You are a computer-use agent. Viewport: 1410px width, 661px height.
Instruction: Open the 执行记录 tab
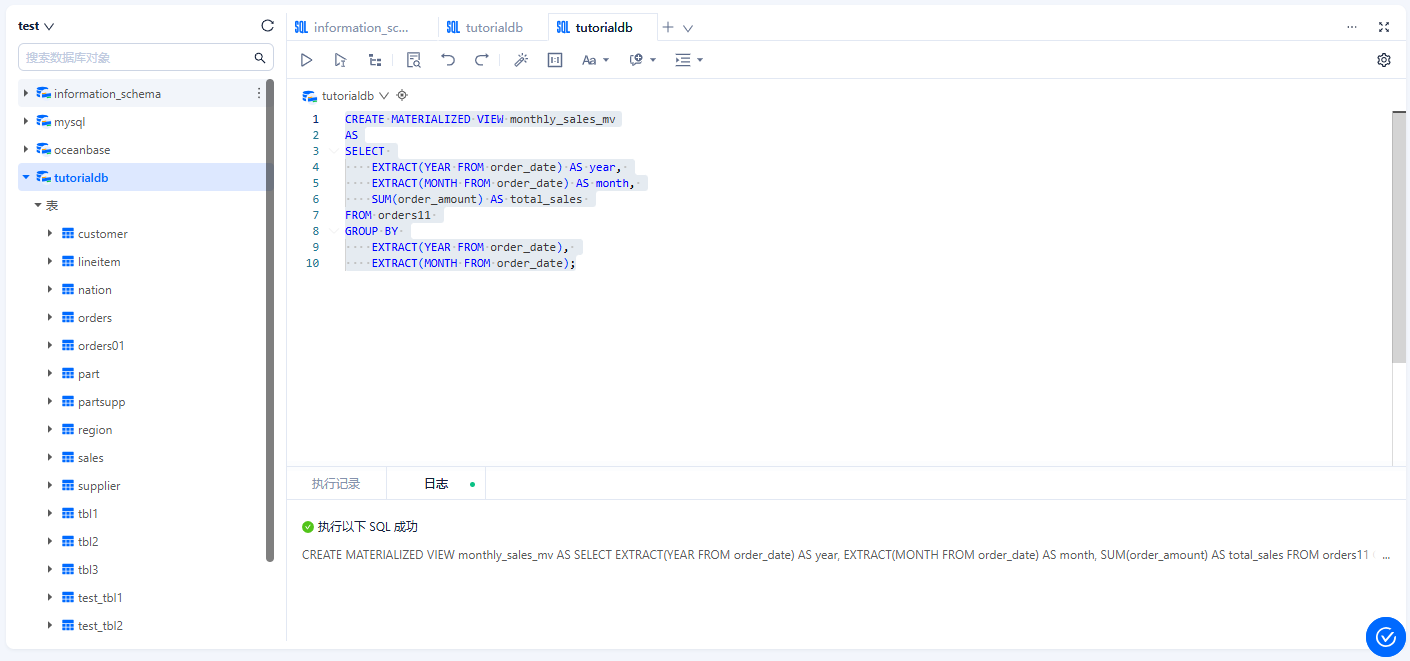(336, 484)
